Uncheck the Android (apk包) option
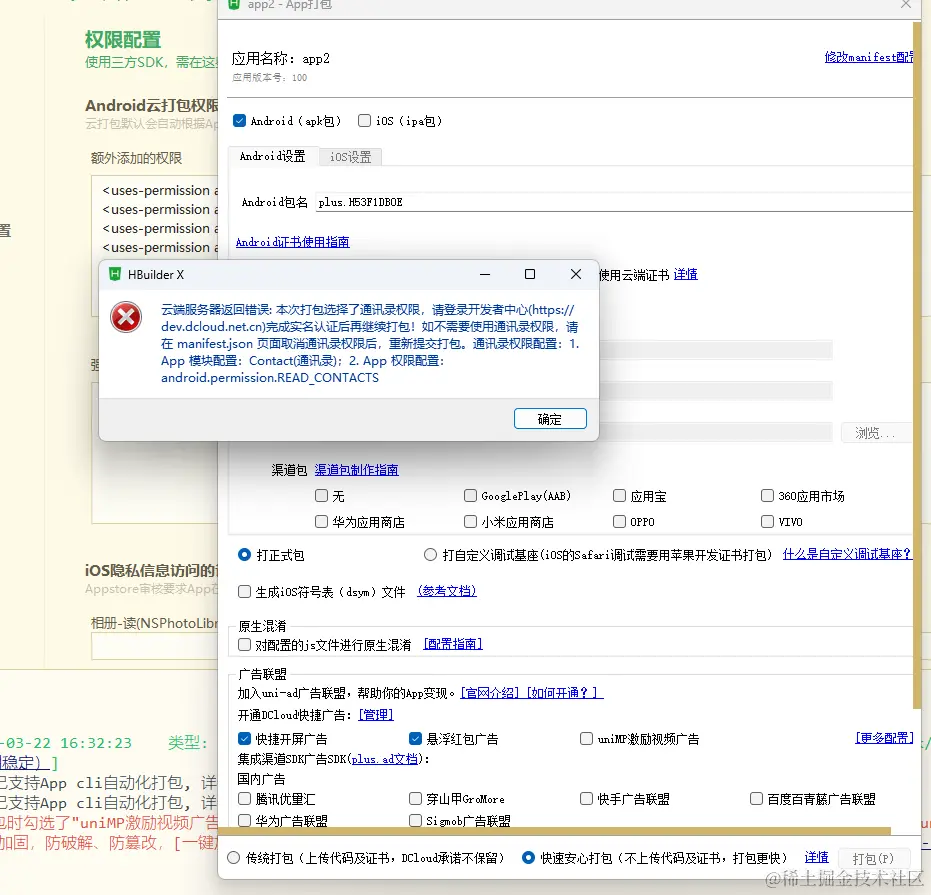The image size is (931, 895). (239, 120)
